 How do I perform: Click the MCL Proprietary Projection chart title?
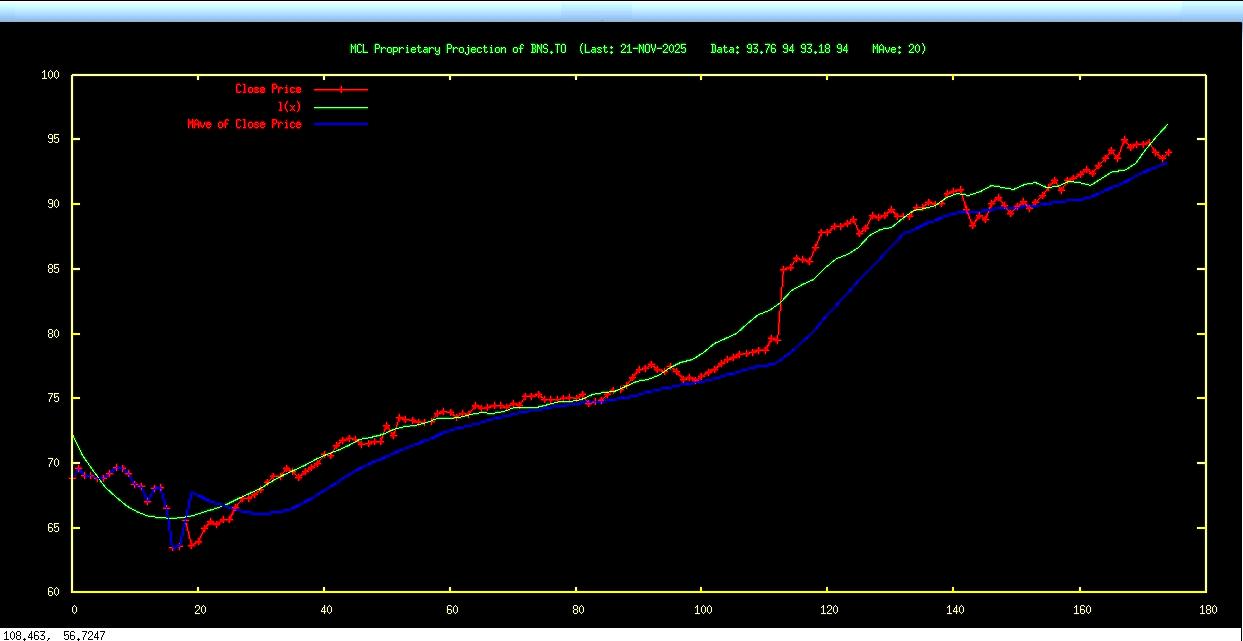638,48
